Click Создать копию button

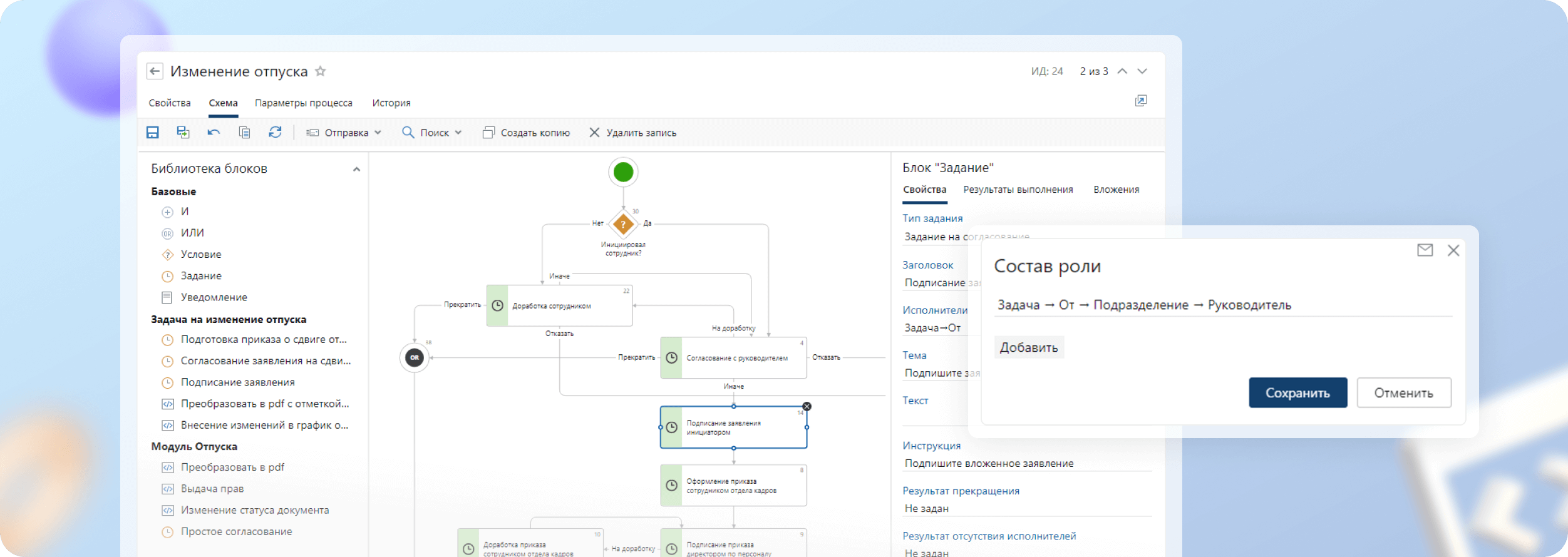[526, 133]
